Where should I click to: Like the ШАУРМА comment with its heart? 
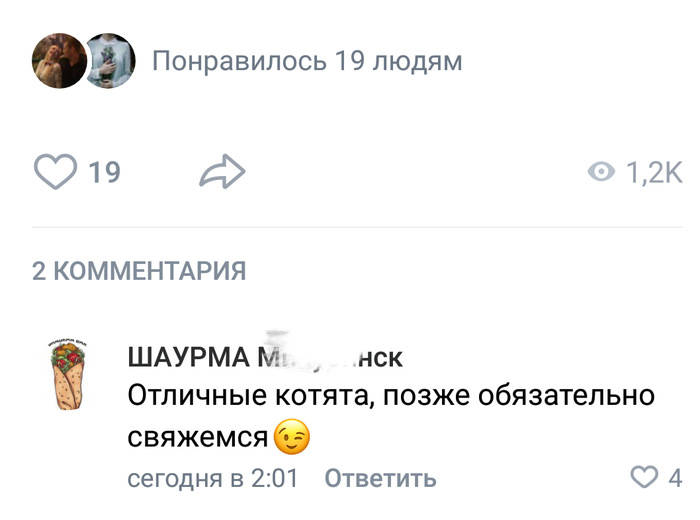click(643, 477)
